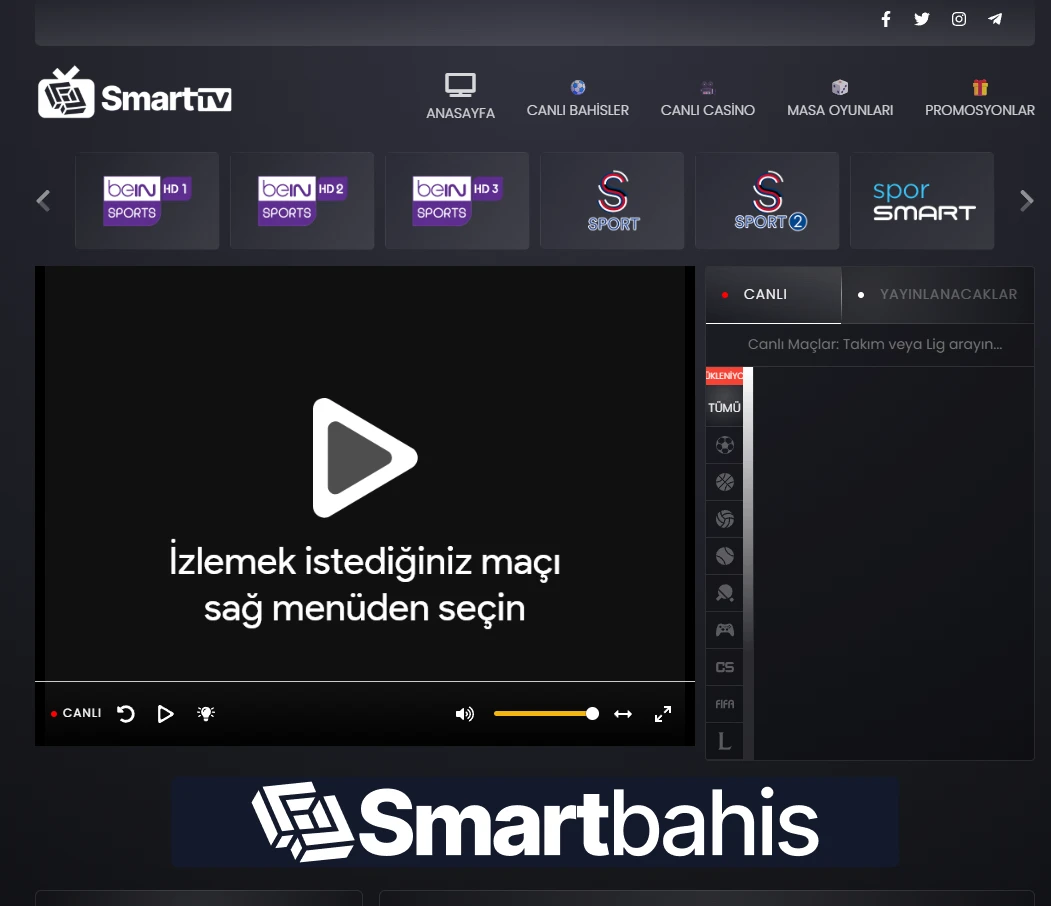Select Spor Smart channel
1051x906 pixels.
pyautogui.click(x=922, y=200)
